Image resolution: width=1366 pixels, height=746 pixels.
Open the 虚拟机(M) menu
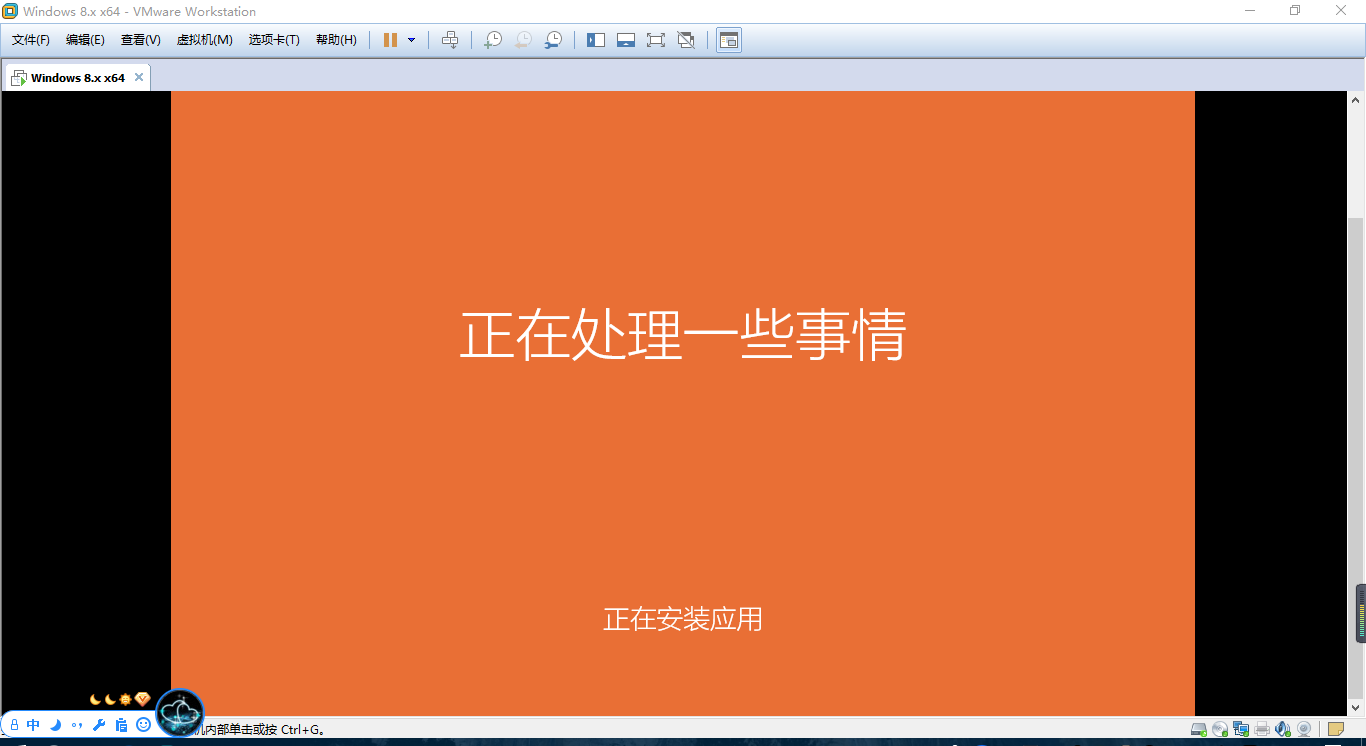[x=205, y=40]
